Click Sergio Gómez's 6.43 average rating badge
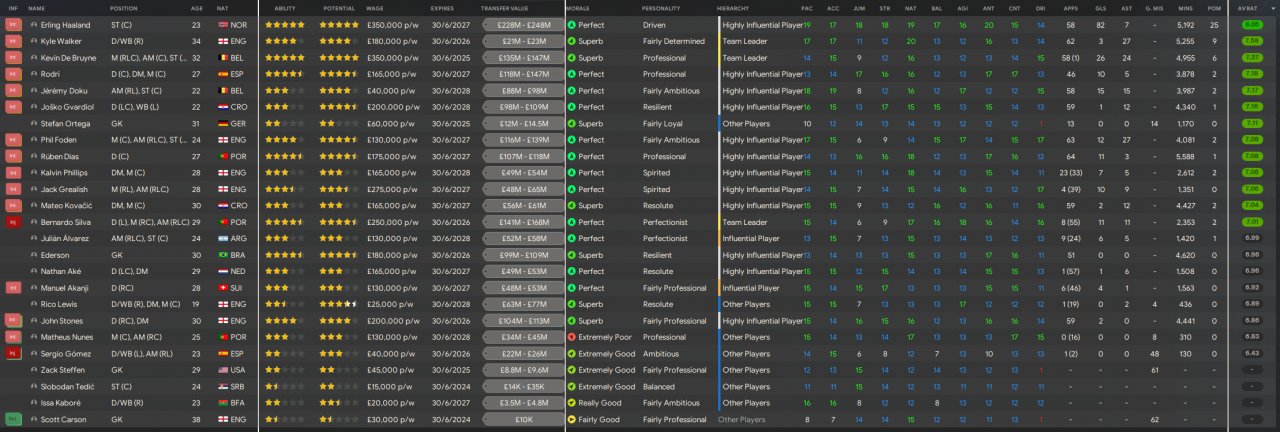 point(1250,353)
